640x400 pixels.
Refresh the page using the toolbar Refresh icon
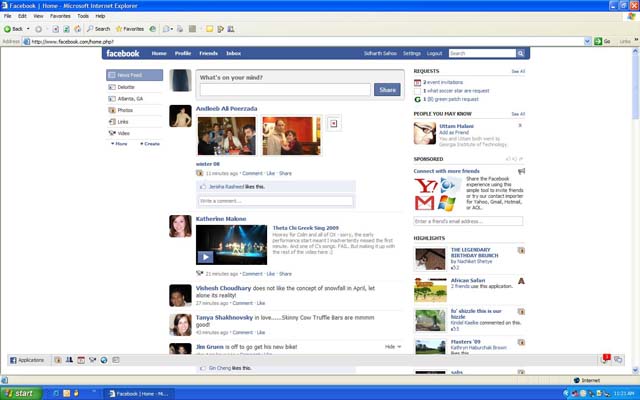tap(66, 29)
